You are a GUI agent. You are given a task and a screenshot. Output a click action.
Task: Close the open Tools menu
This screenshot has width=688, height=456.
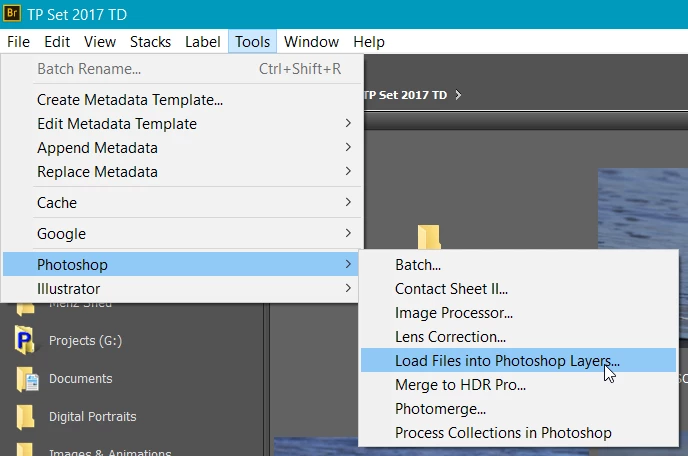tap(252, 42)
